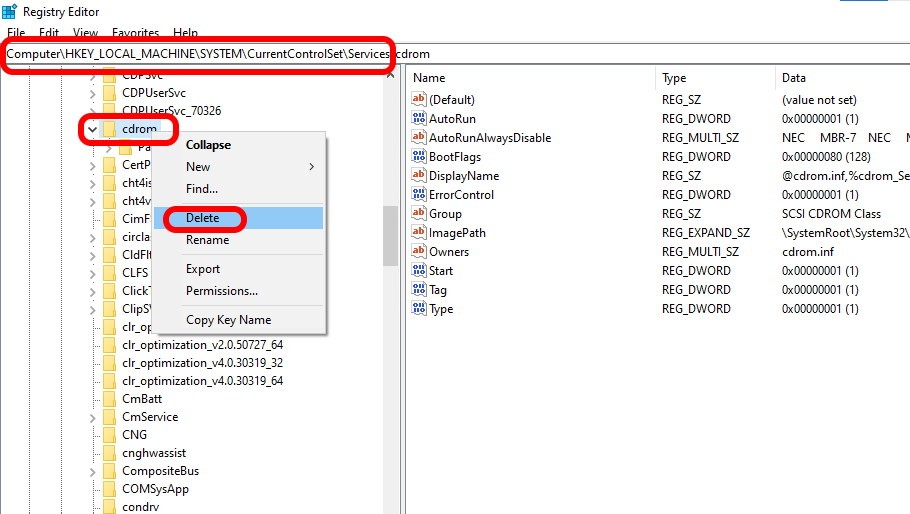Select the CDPUserSvc_70326 key

point(171,111)
